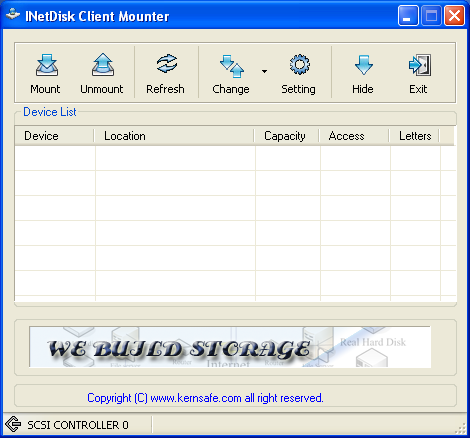
Task: Click the INetDisk title bar app icon
Action: click(13, 15)
